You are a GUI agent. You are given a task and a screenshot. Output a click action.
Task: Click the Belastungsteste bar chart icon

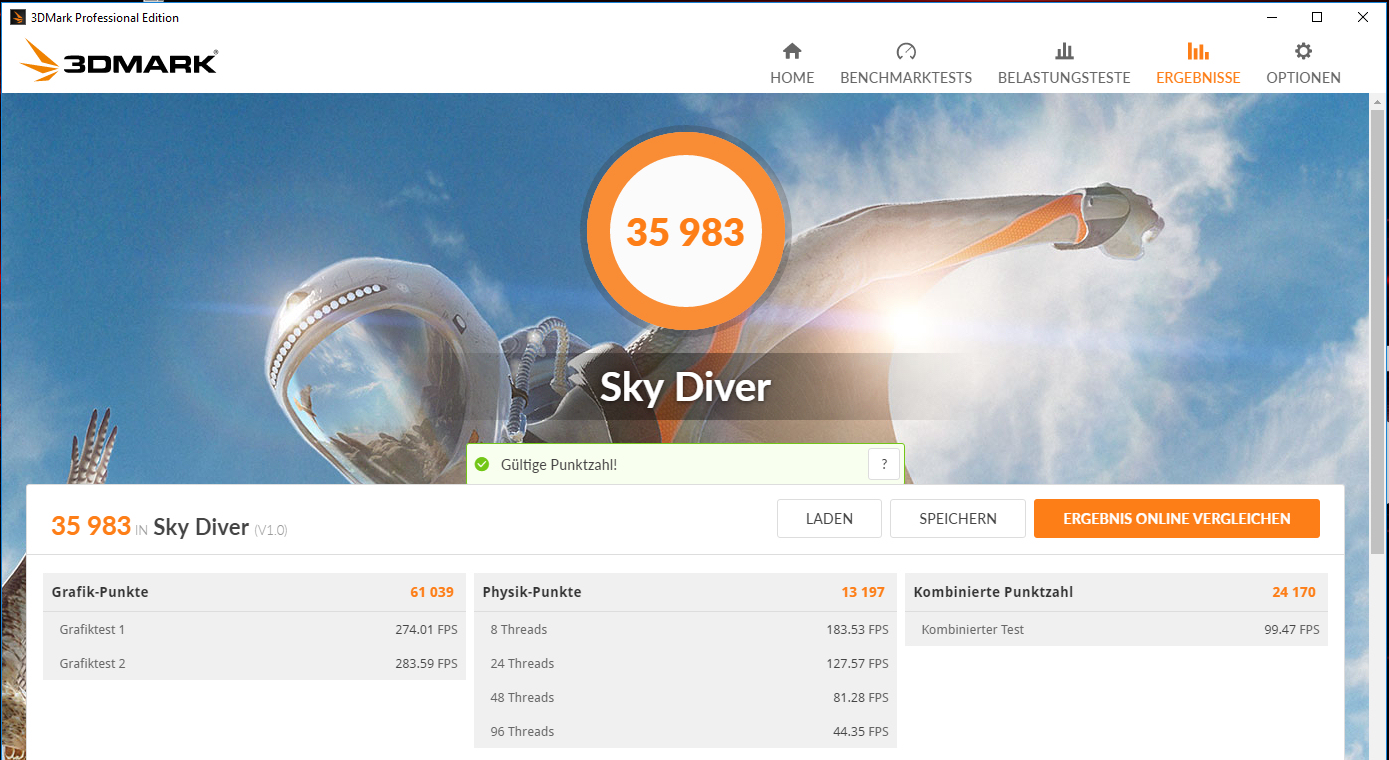(1064, 51)
